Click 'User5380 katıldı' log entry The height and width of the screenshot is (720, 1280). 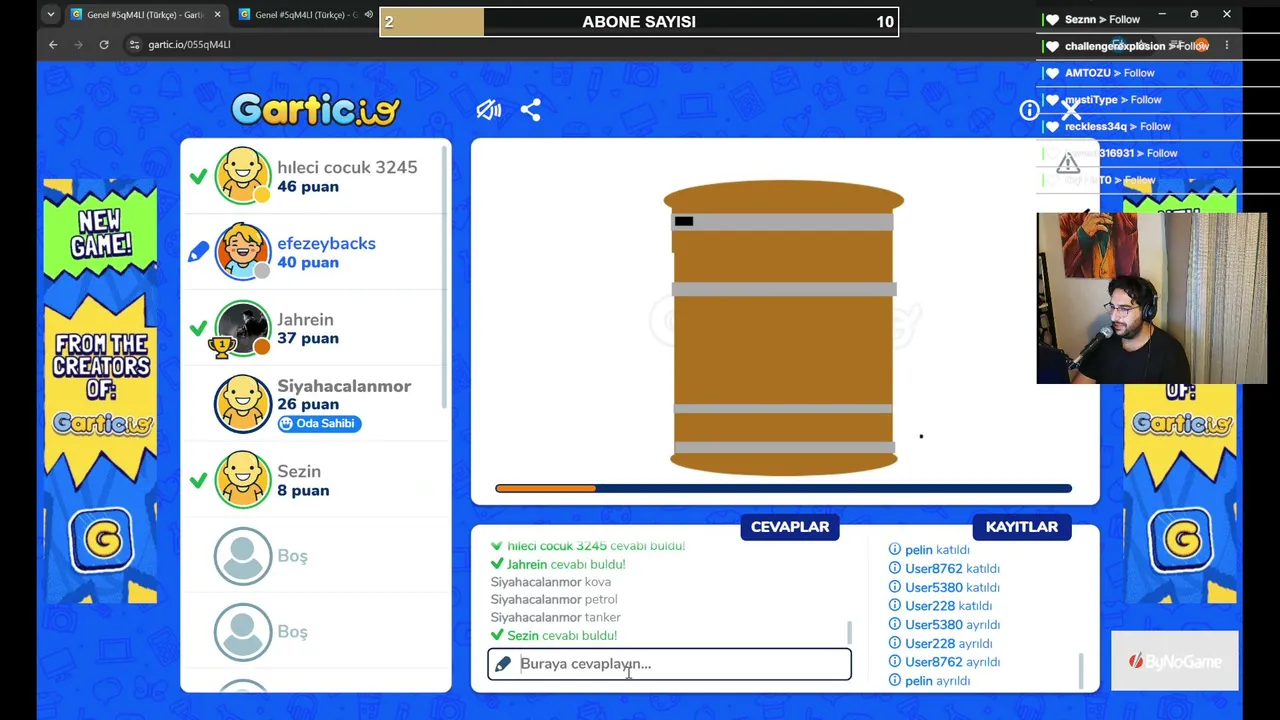(944, 587)
